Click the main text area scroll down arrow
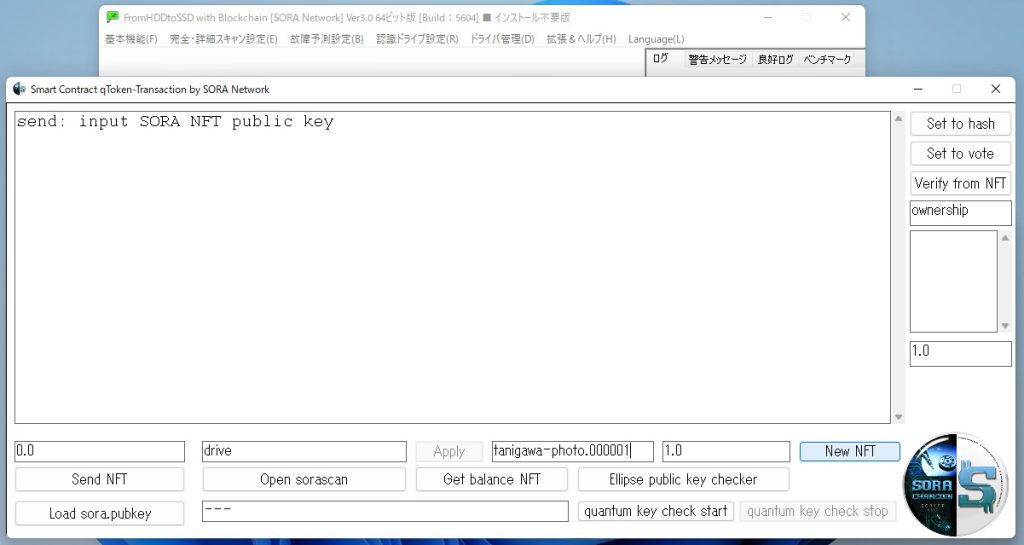 pos(899,417)
